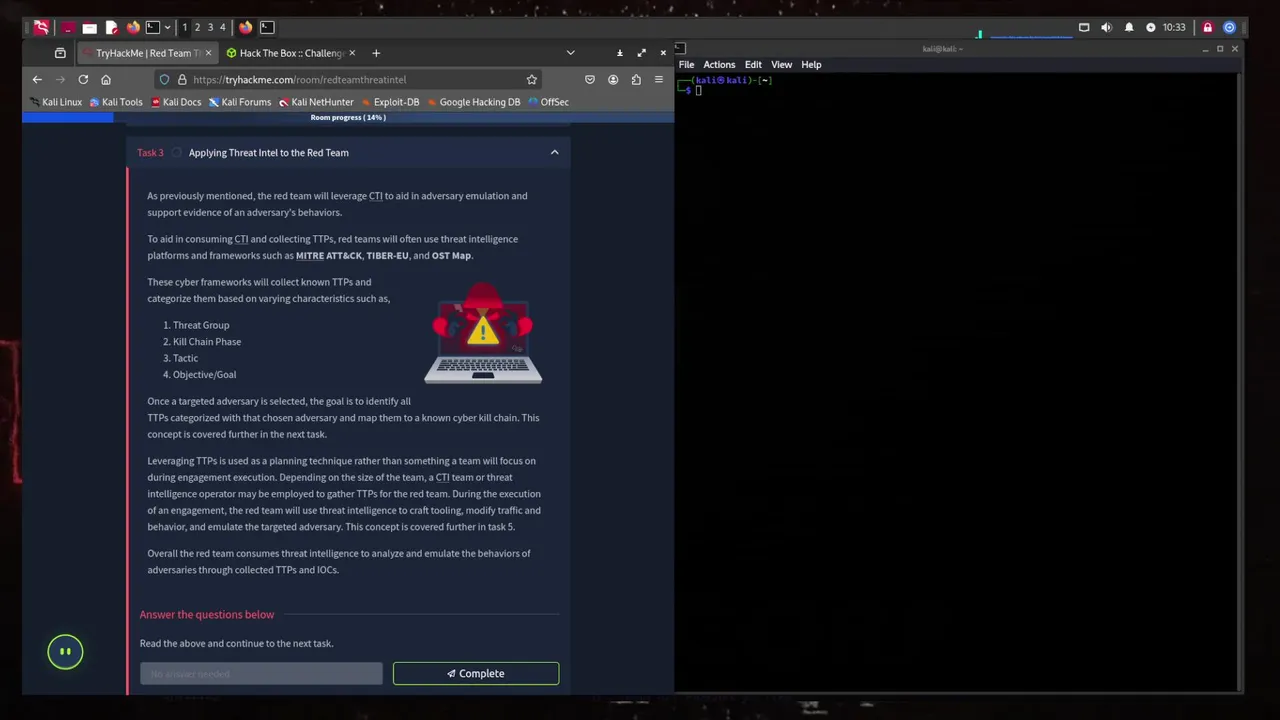
Task: Open the Kali dragon applications menu
Action: [x=41, y=27]
